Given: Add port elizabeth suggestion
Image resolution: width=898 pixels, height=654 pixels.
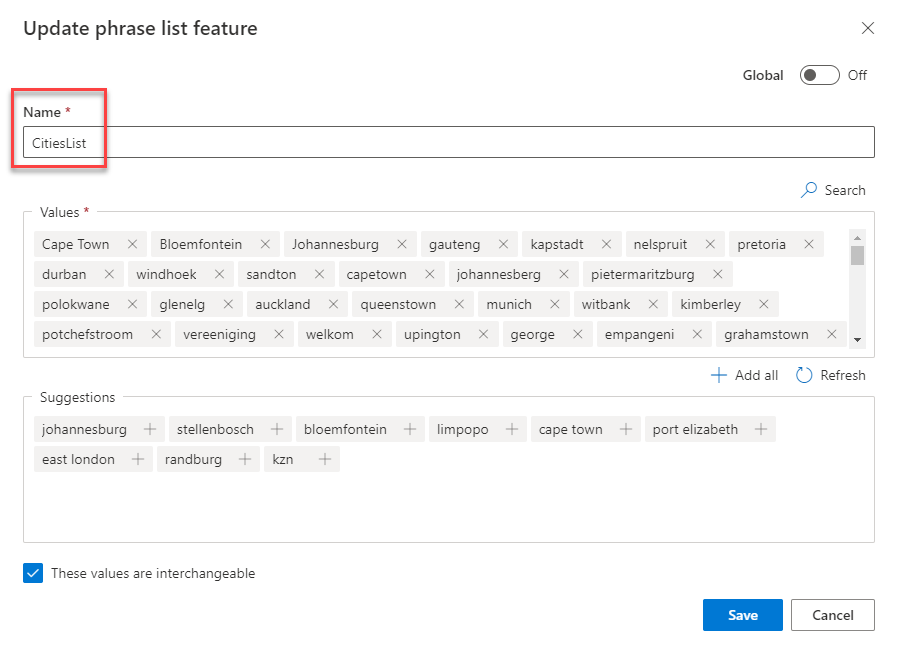Looking at the screenshot, I should click(761, 429).
